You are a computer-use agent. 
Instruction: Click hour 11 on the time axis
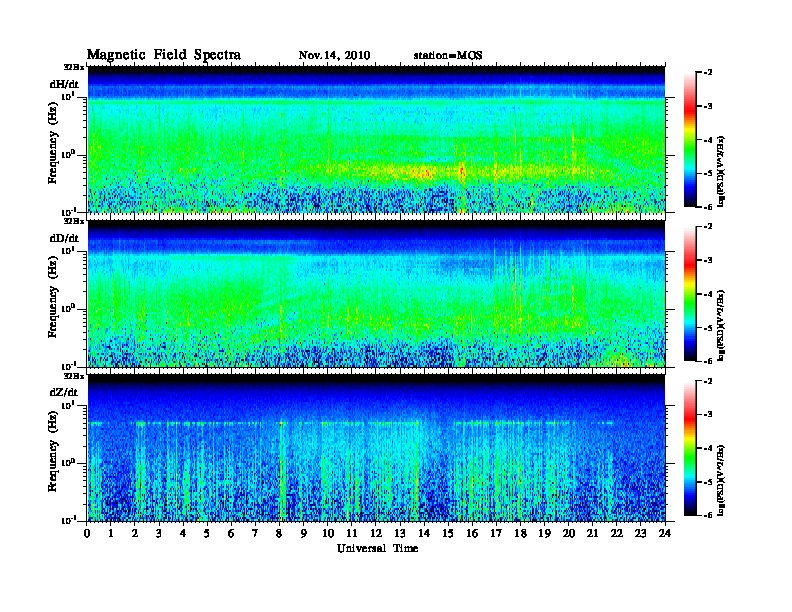tap(352, 534)
